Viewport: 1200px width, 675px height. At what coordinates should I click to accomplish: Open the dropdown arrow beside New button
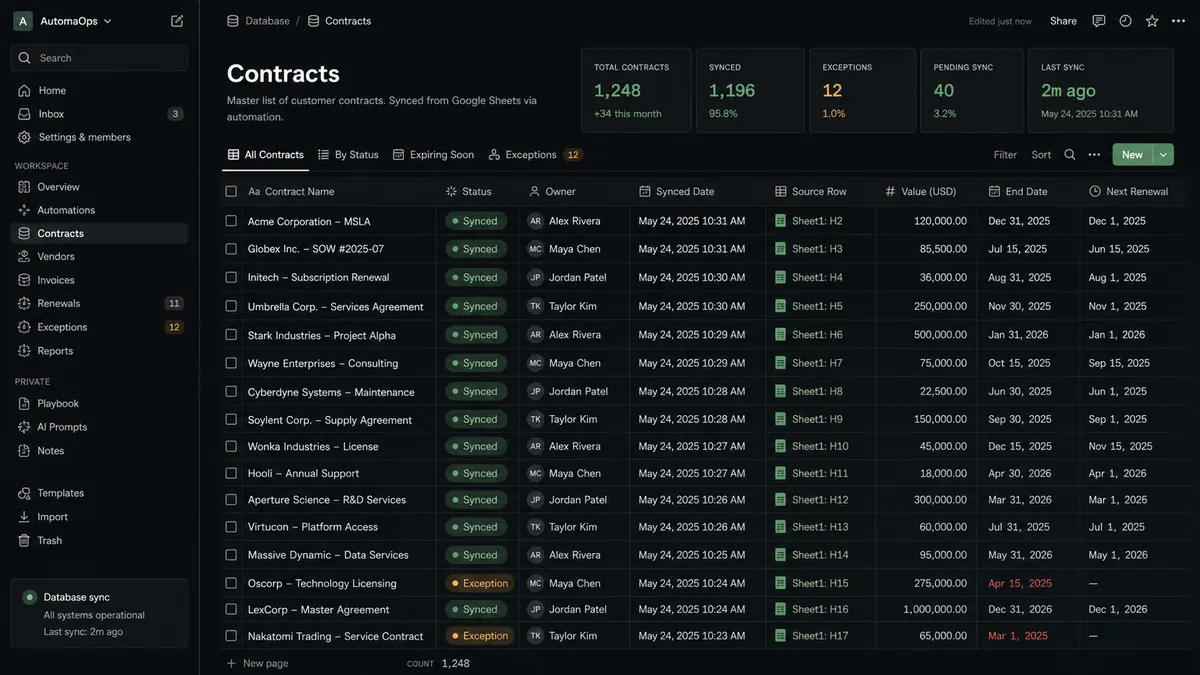1163,155
